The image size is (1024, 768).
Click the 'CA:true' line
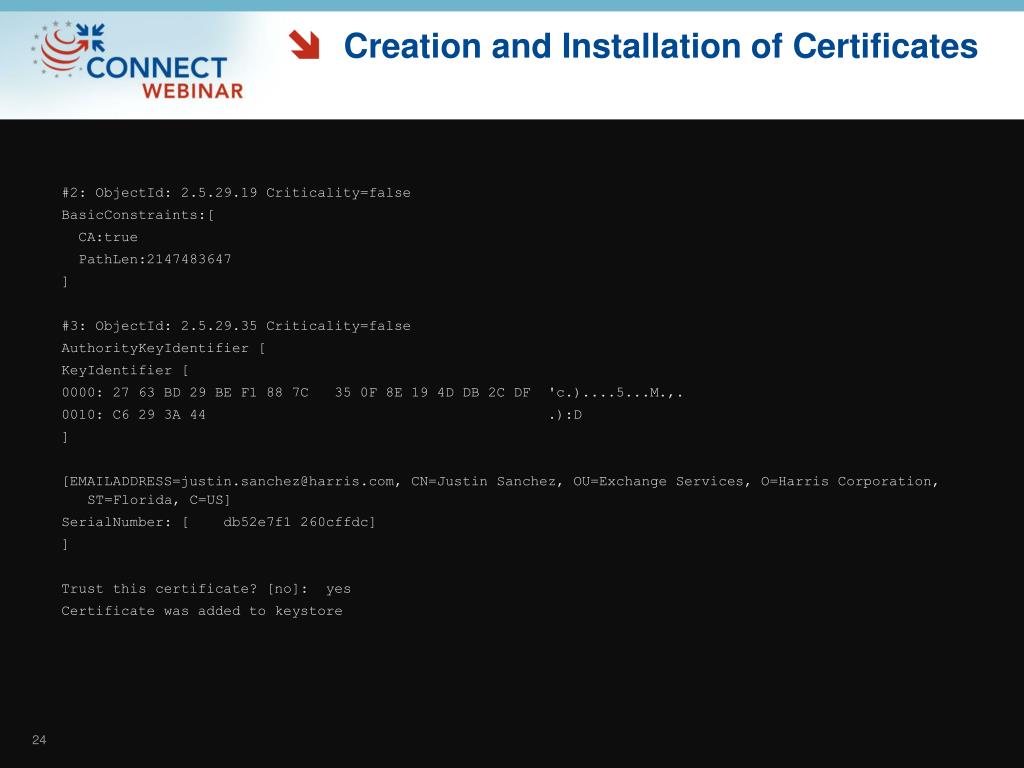[108, 237]
